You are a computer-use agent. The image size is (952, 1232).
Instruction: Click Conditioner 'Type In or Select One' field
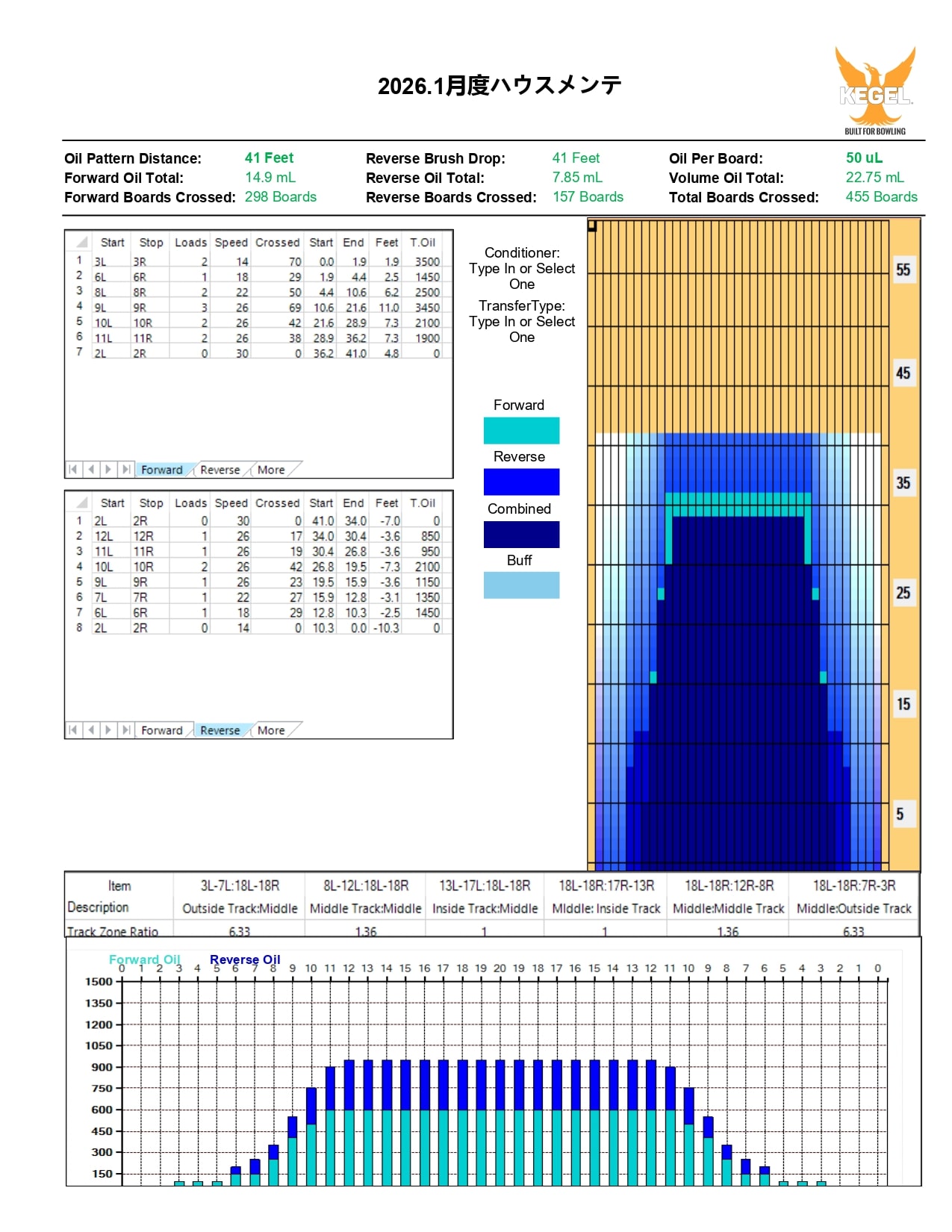point(522,276)
